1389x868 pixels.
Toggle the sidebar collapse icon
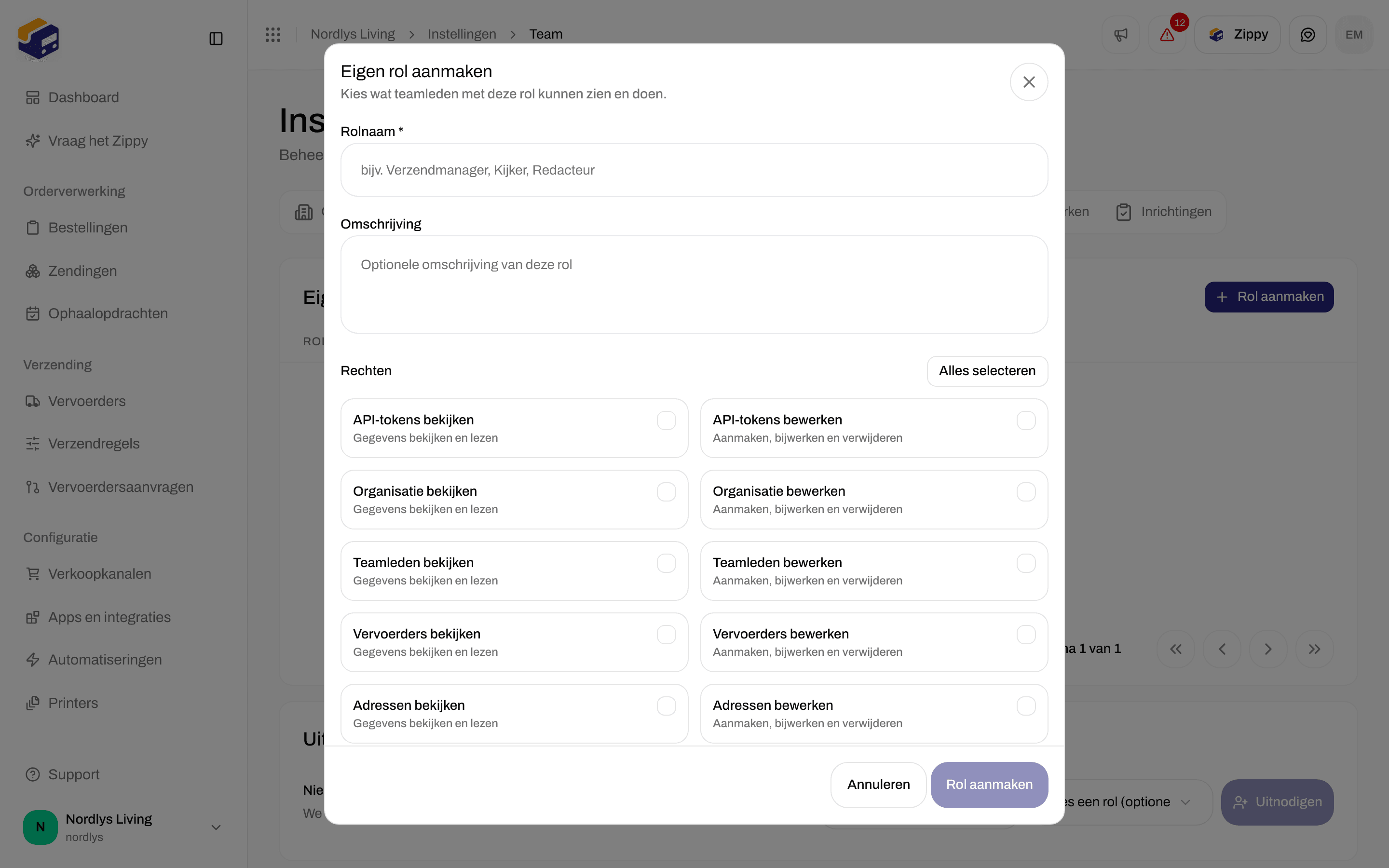tap(216, 39)
